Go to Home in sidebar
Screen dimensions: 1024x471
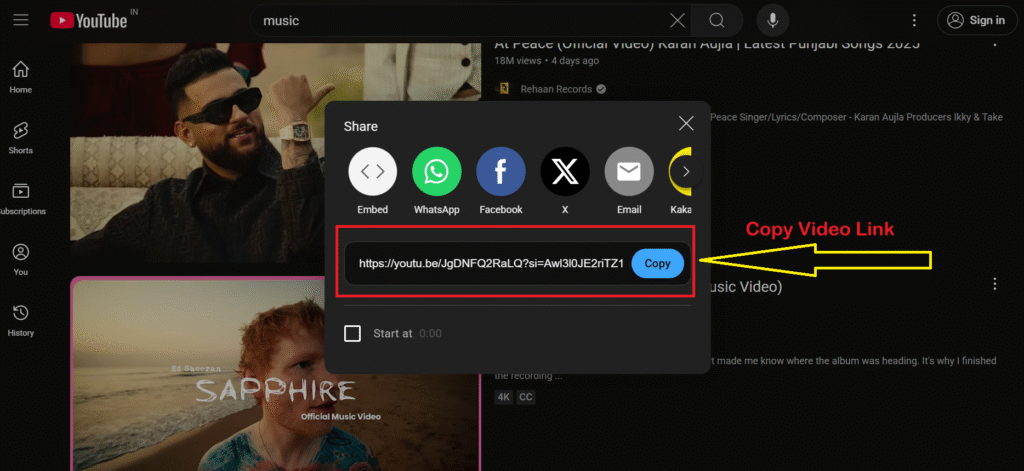tap(21, 77)
